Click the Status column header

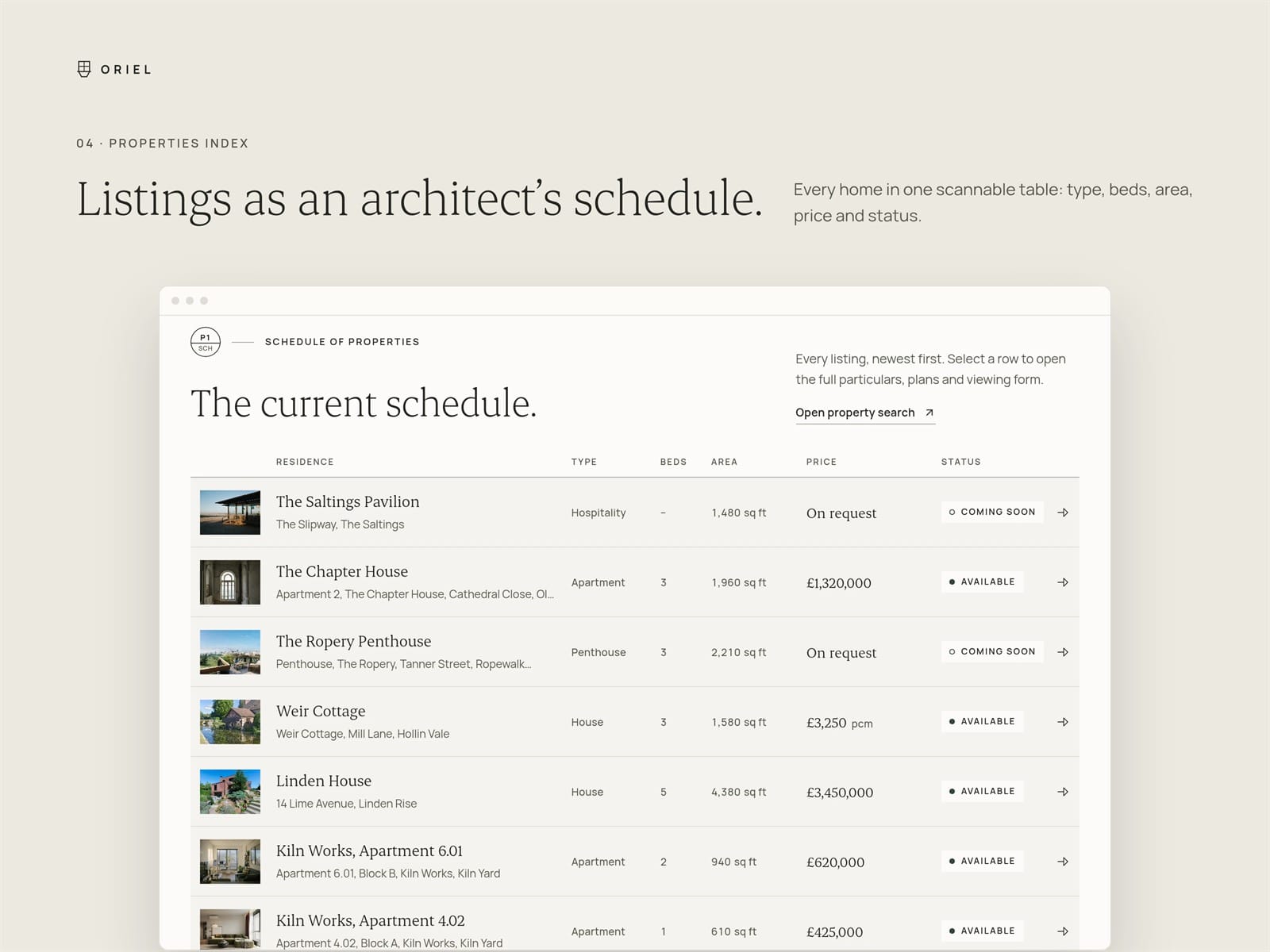tap(961, 462)
